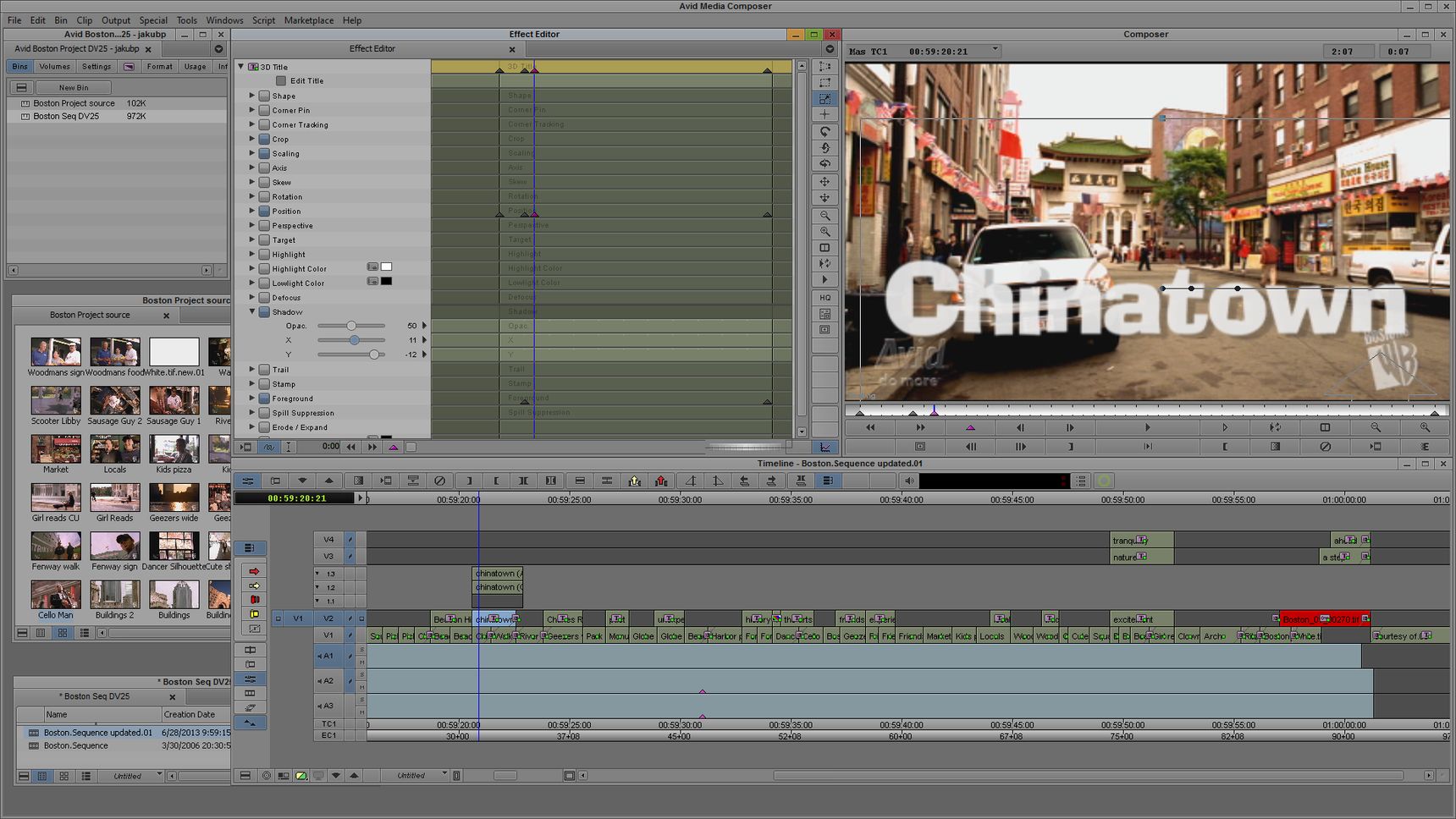Click Play Loop in Effect Editor sidebar
The height and width of the screenshot is (819, 1456).
pyautogui.click(x=825, y=263)
